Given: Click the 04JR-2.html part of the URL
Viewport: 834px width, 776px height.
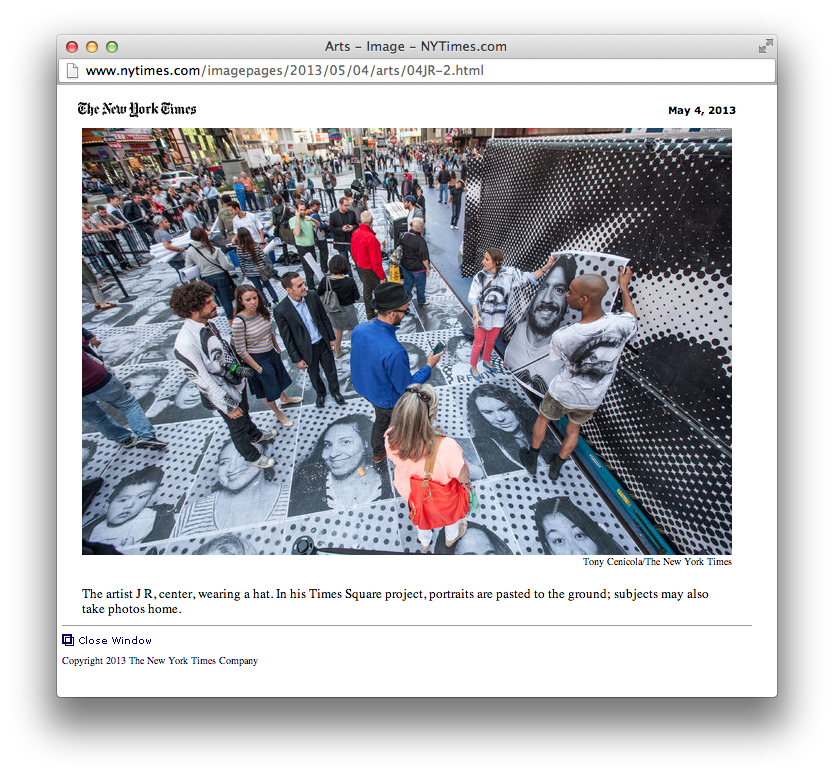Looking at the screenshot, I should [445, 71].
